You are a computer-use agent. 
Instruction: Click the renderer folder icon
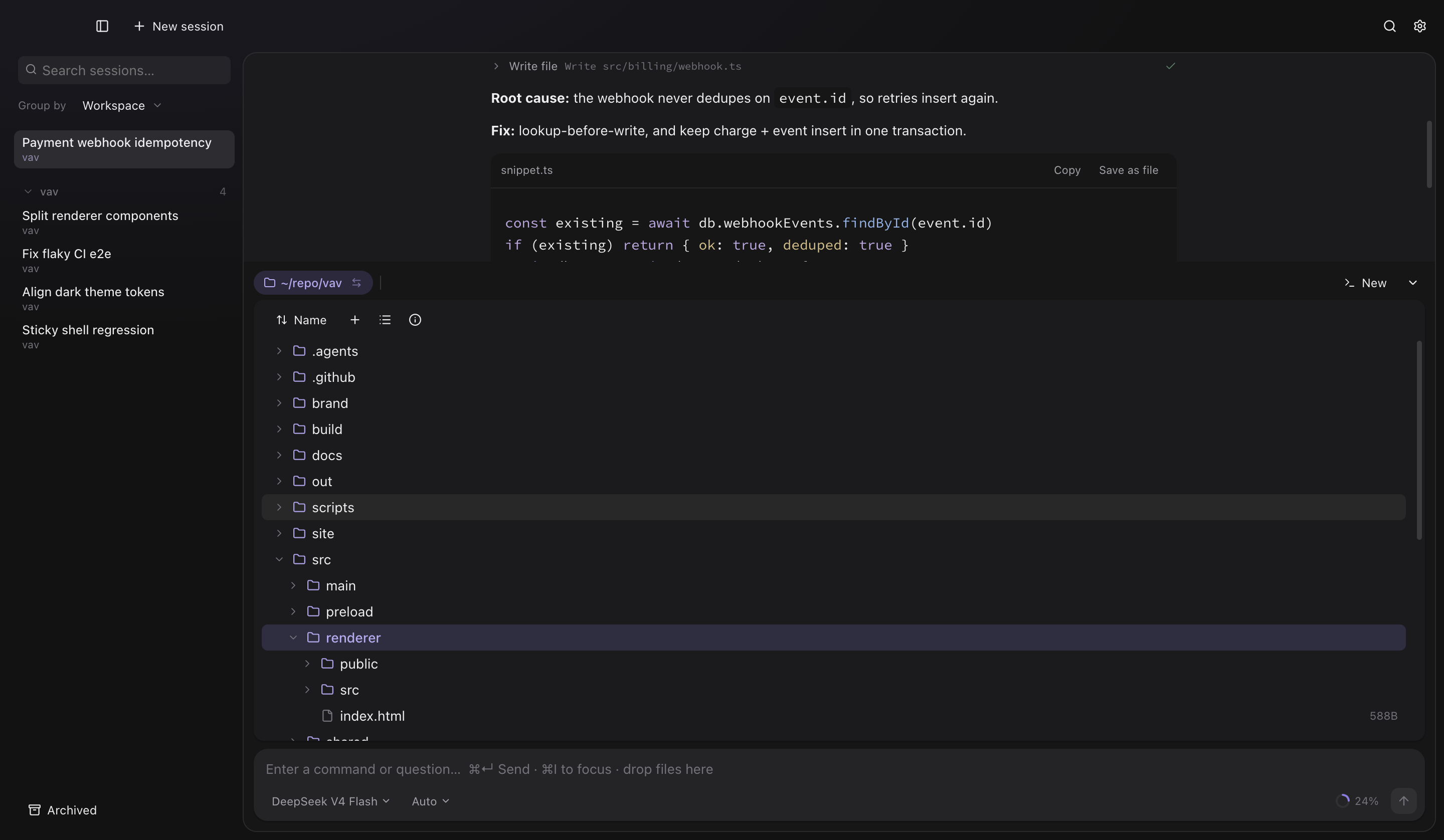(313, 637)
